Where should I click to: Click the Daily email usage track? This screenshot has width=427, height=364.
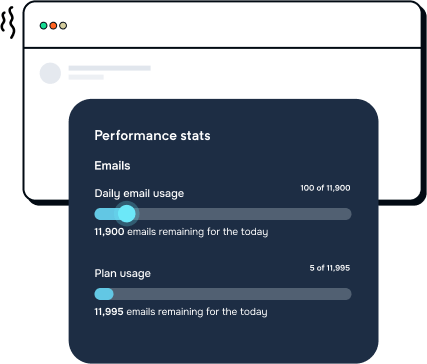[223, 214]
